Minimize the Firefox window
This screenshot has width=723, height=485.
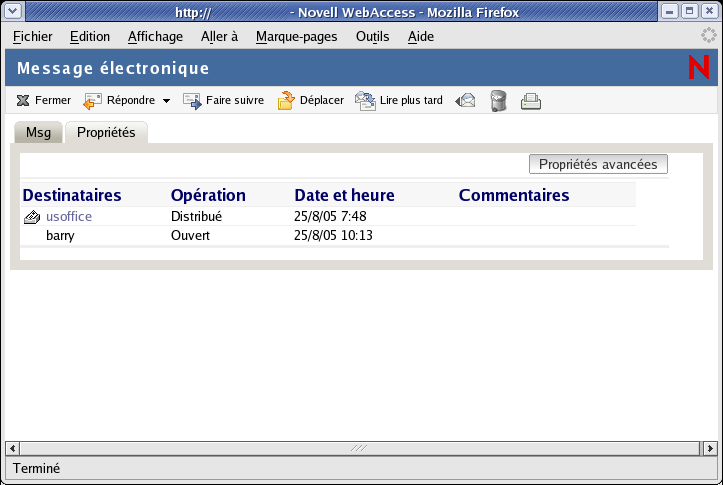point(670,11)
